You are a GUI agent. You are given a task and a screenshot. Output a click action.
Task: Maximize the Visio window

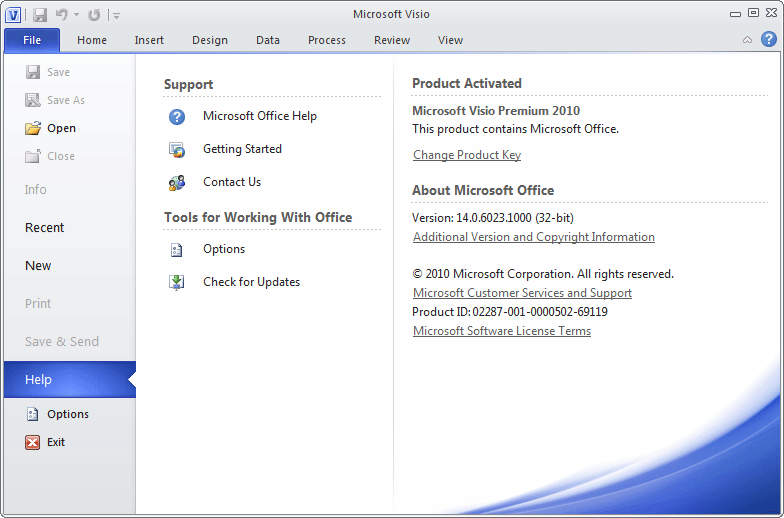point(753,13)
